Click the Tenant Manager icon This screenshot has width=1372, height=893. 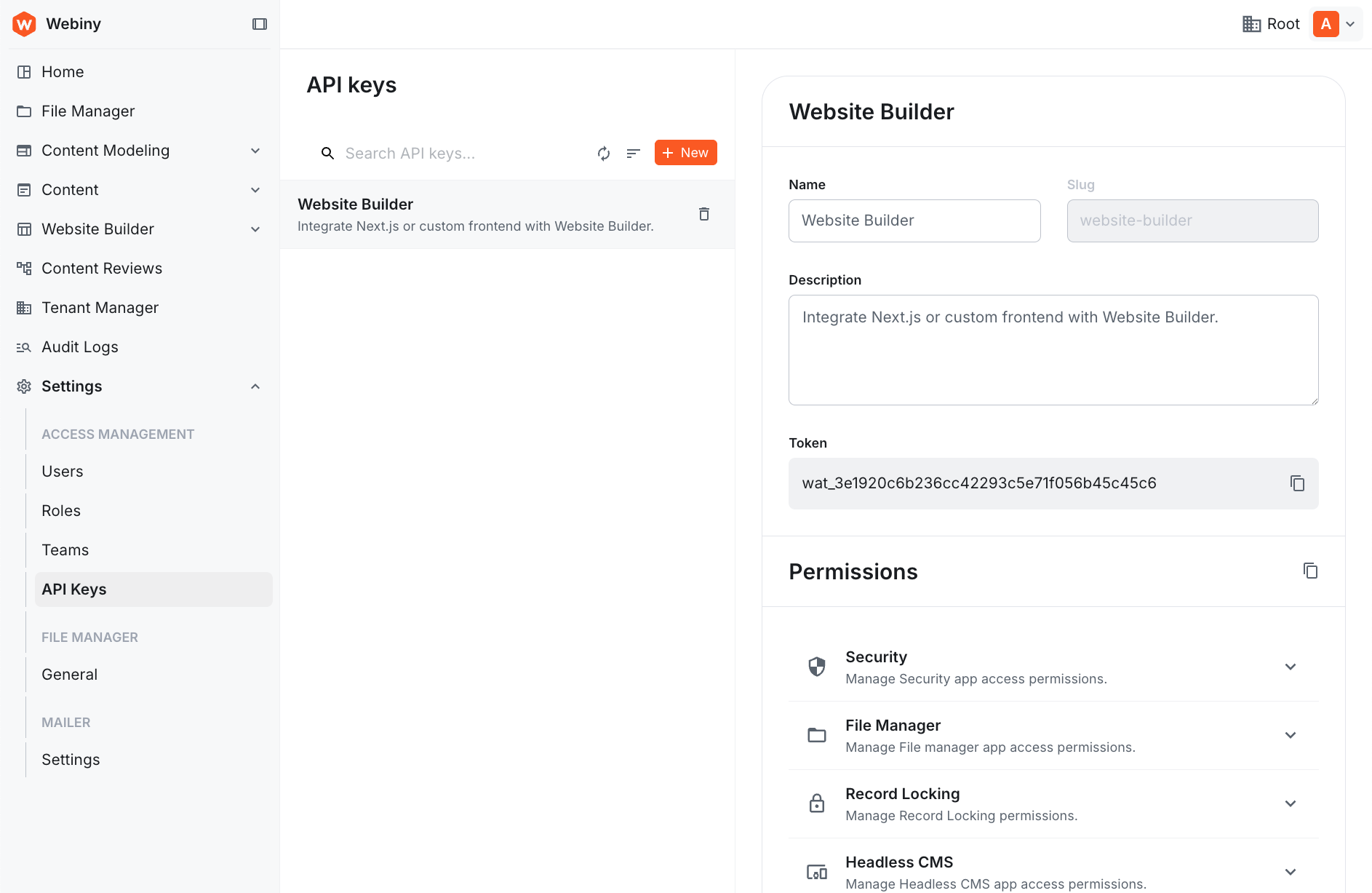click(24, 307)
